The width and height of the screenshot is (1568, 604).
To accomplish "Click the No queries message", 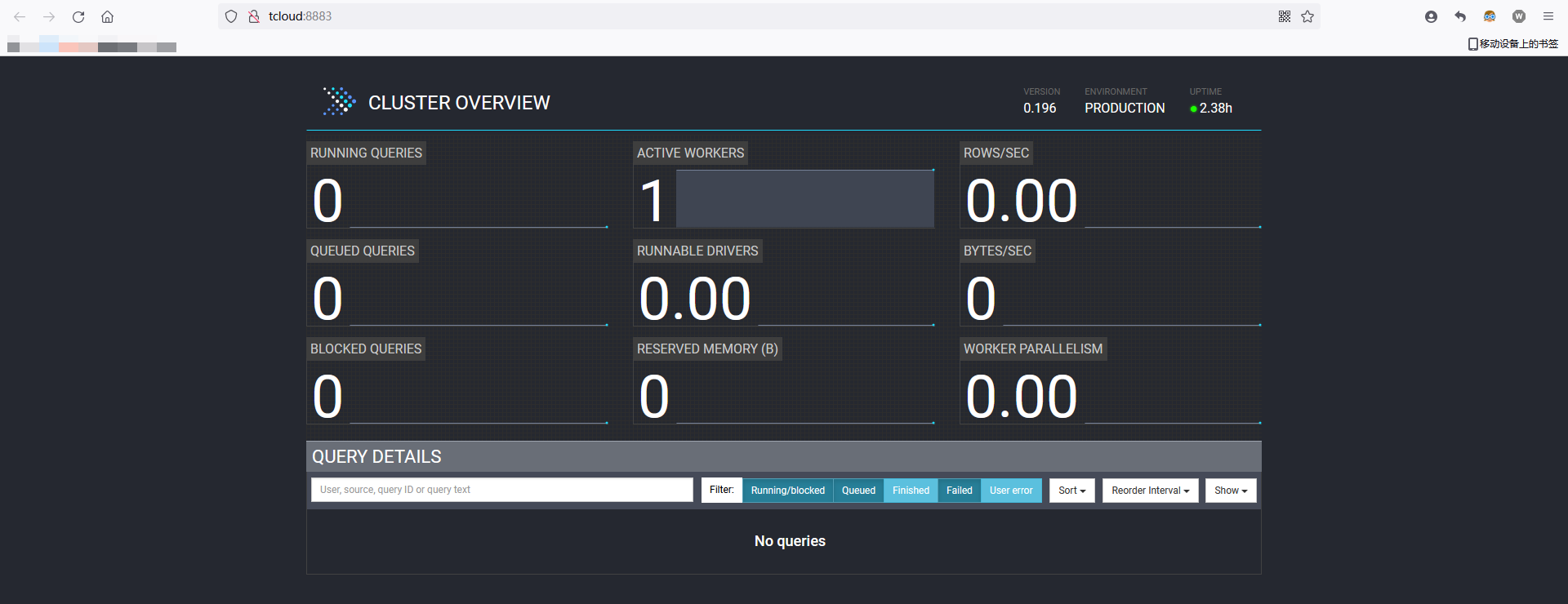I will tap(790, 541).
